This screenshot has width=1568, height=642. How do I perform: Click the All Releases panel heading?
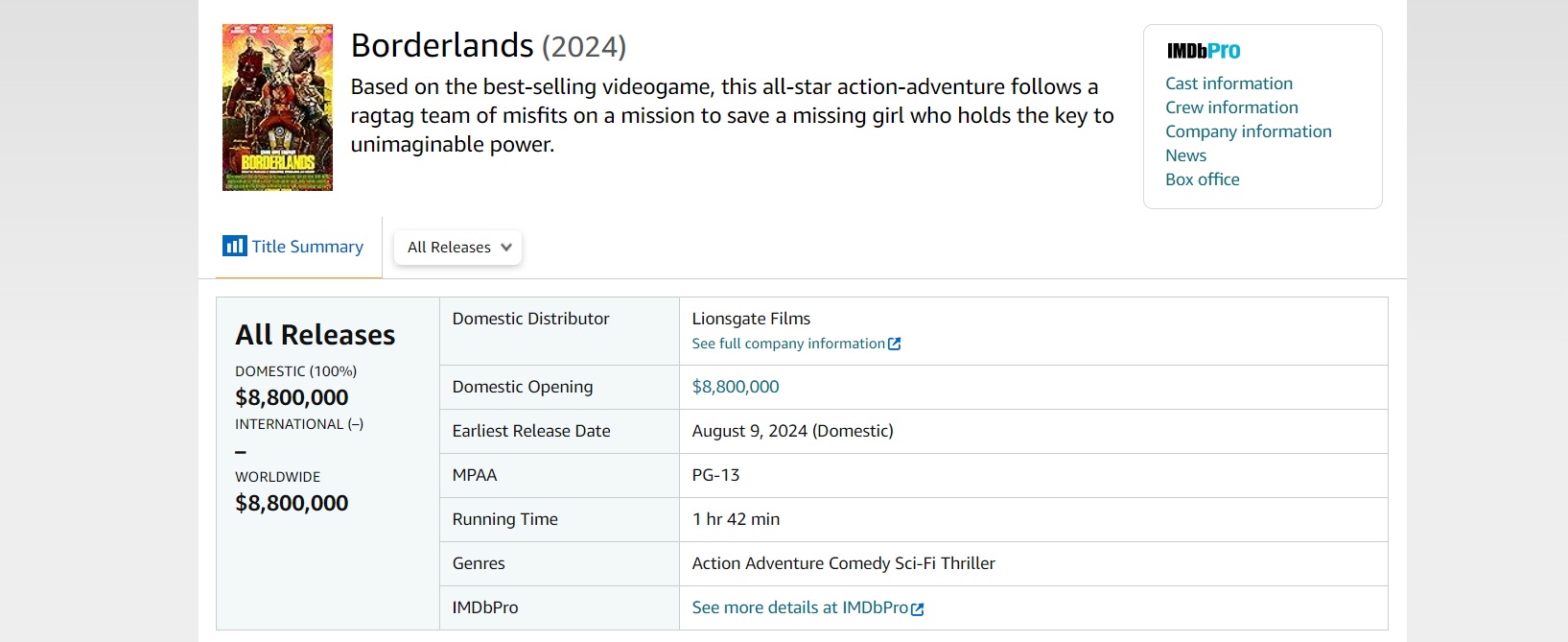pos(316,335)
